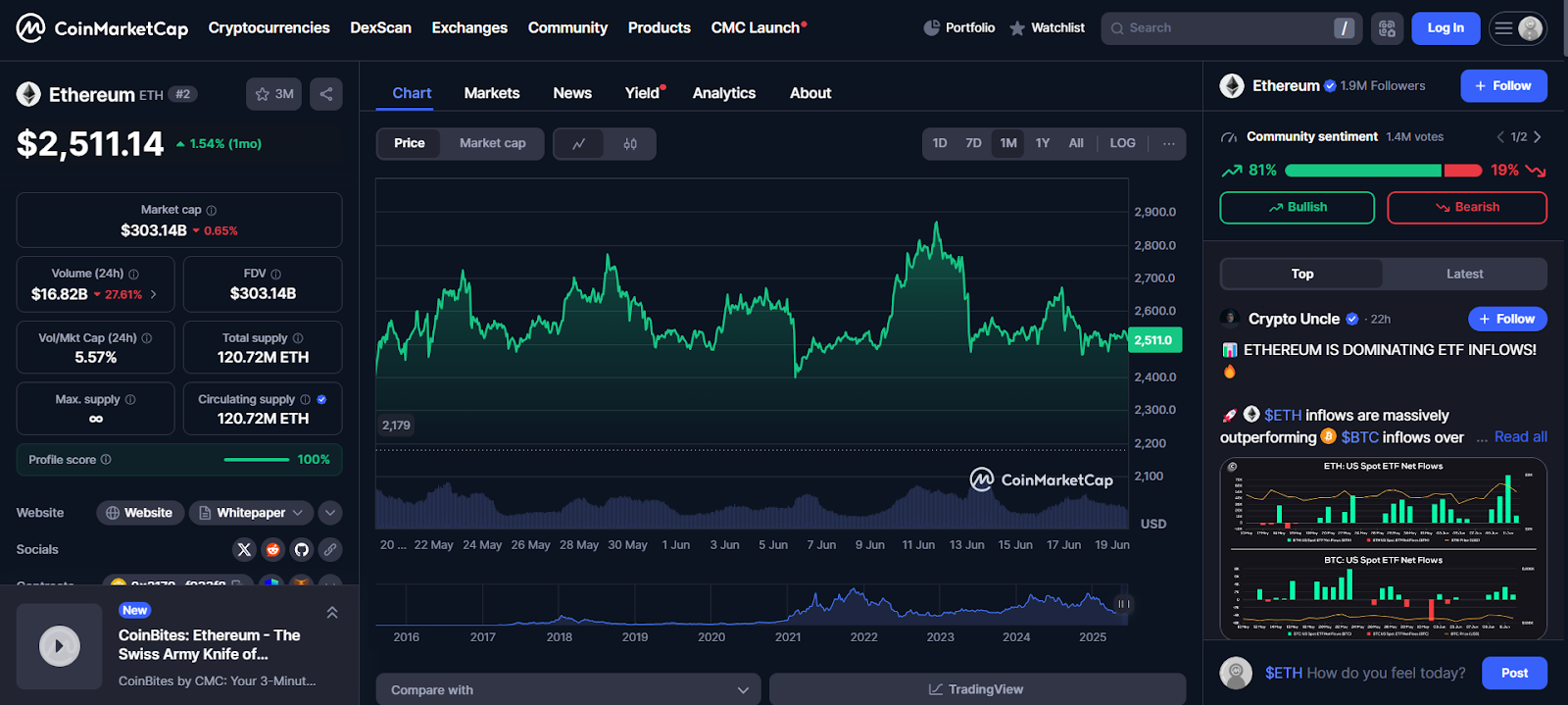Go to next community sentiment page arrow
This screenshot has width=1568, height=705.
point(1538,136)
